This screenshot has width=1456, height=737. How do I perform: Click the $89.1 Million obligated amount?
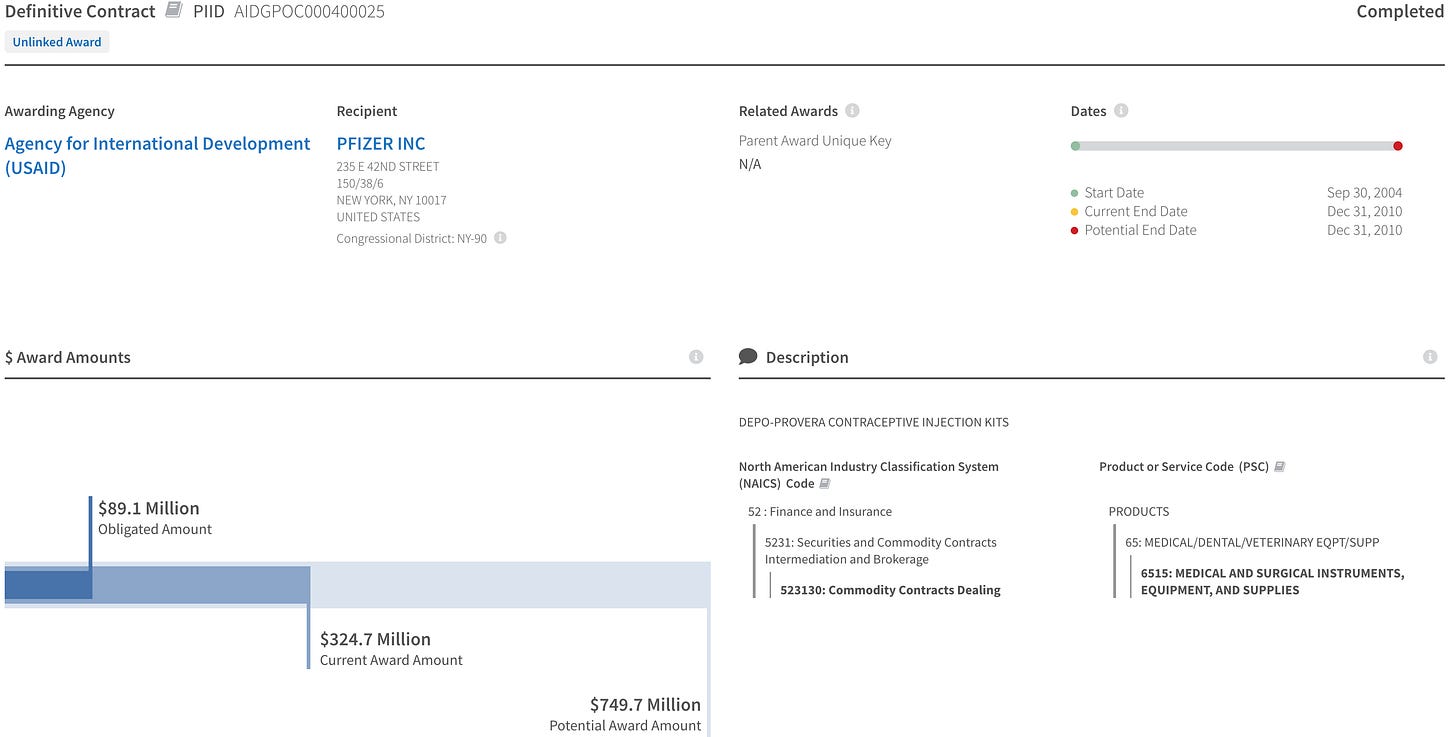[149, 508]
